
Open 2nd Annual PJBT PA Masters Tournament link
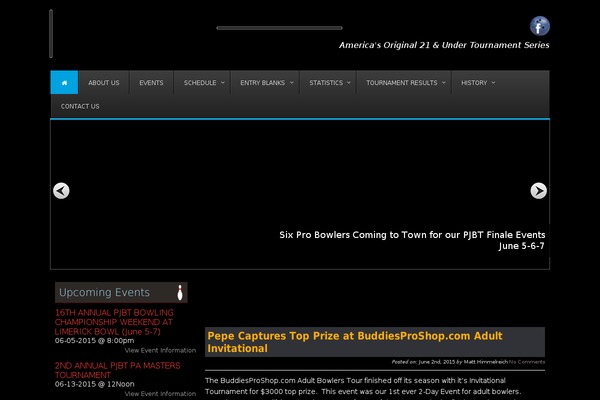click(x=117, y=370)
